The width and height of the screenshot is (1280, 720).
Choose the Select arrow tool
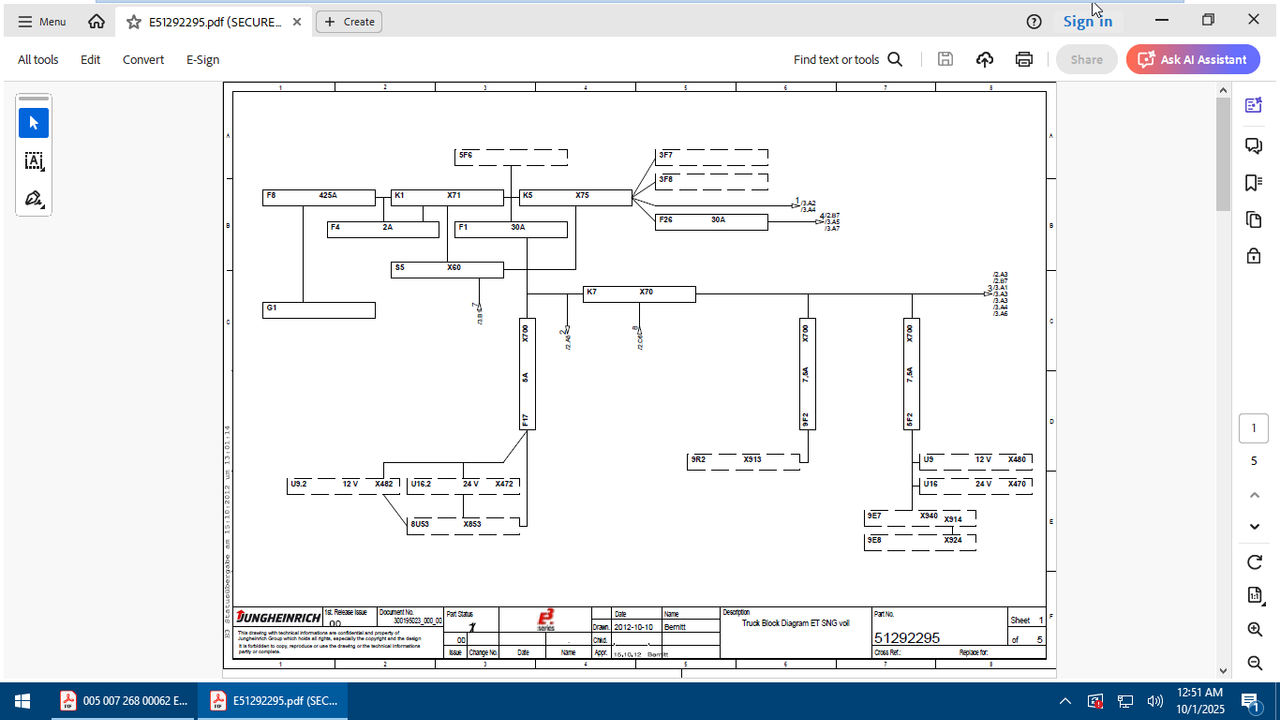(x=33, y=123)
